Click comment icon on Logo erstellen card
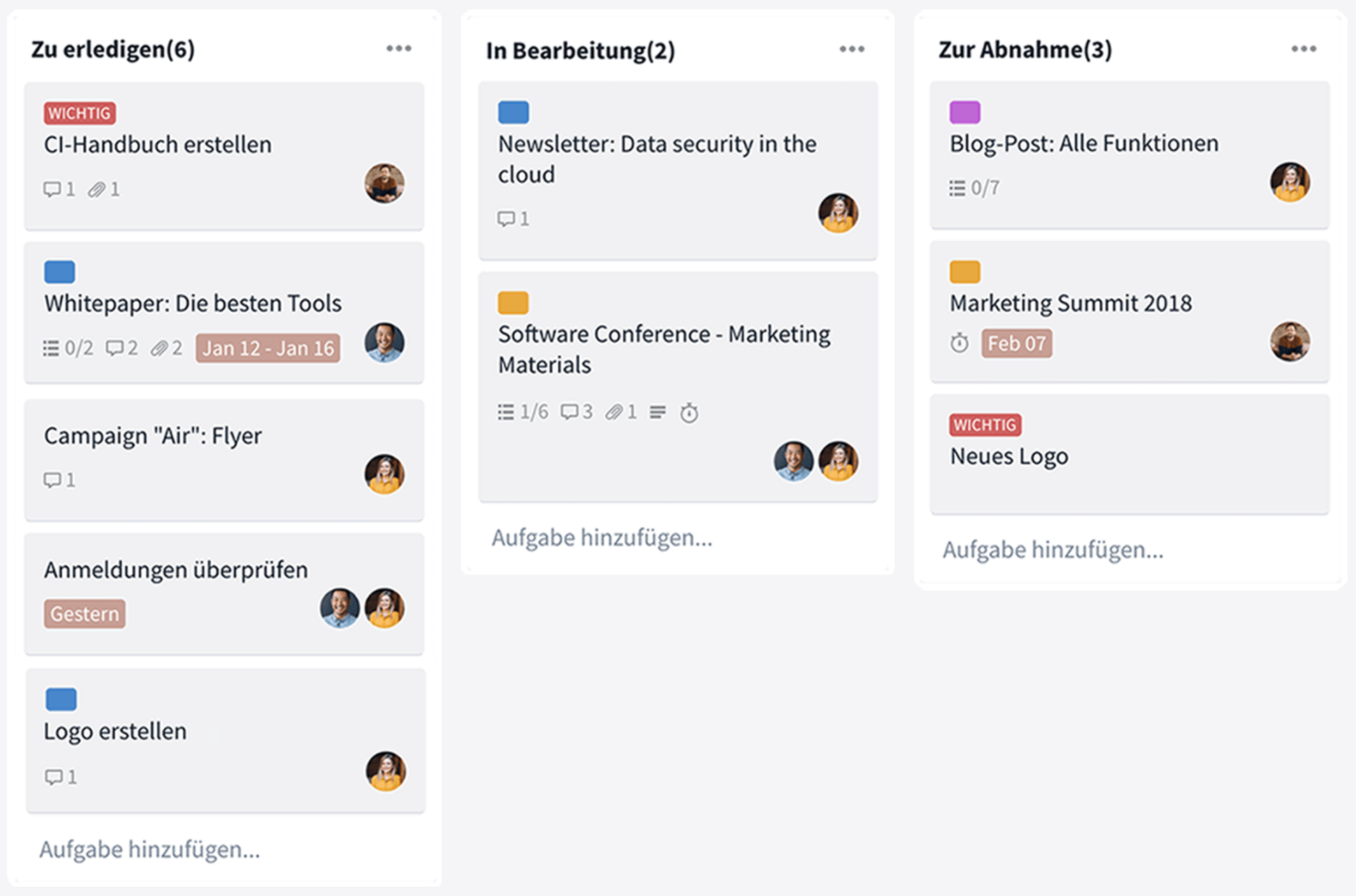 coord(53,777)
